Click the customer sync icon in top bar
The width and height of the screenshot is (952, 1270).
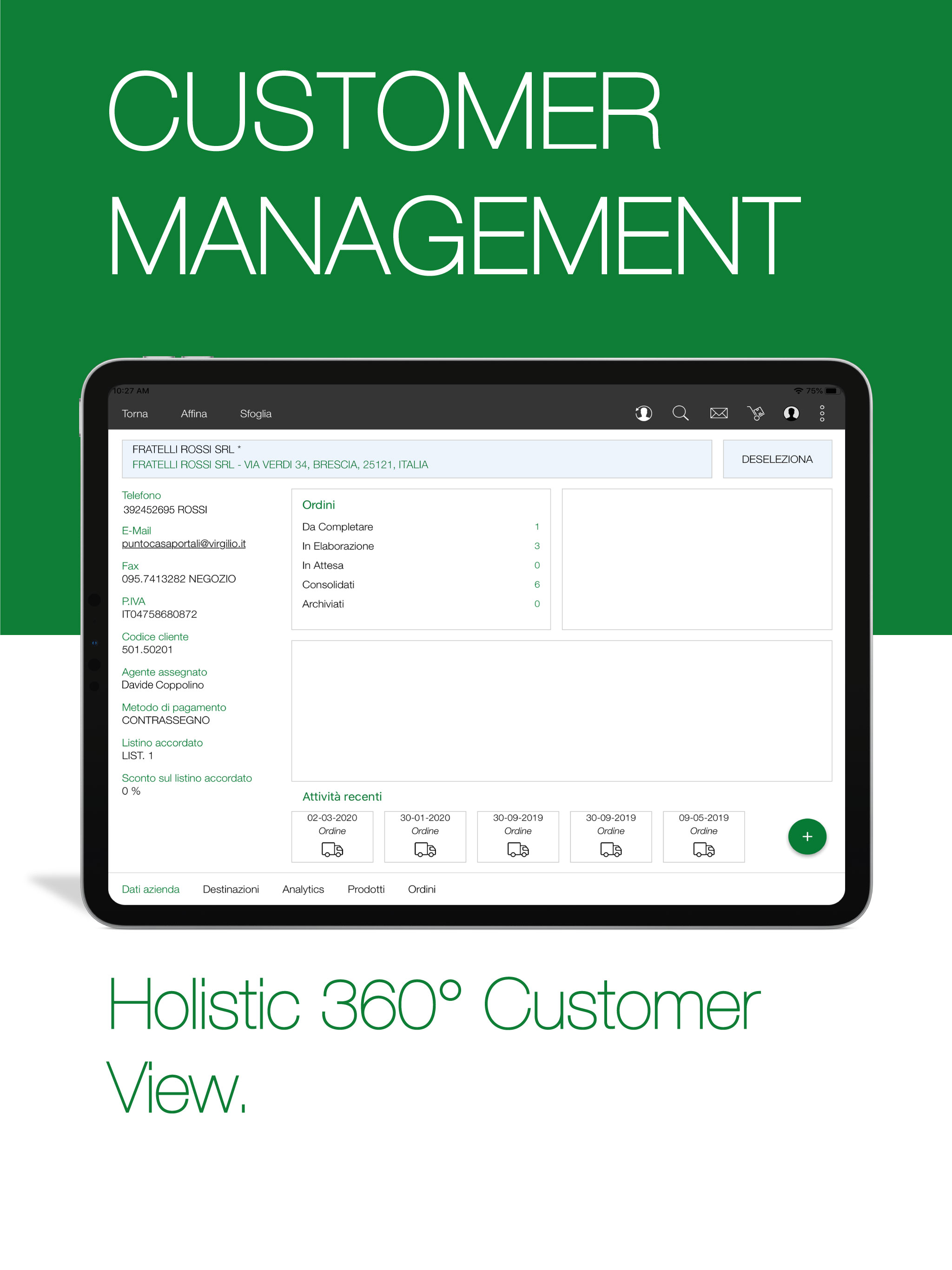(x=644, y=413)
